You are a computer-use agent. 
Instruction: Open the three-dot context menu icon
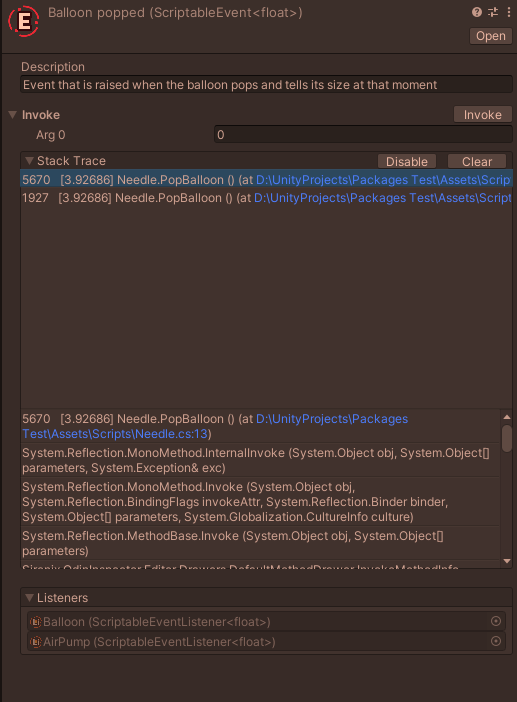[508, 12]
